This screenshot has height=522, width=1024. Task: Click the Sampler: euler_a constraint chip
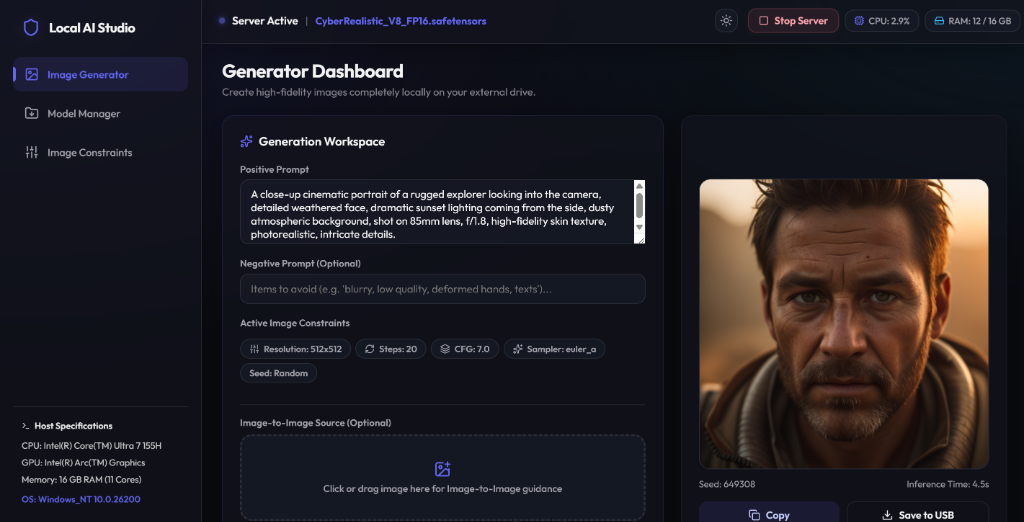(554, 349)
